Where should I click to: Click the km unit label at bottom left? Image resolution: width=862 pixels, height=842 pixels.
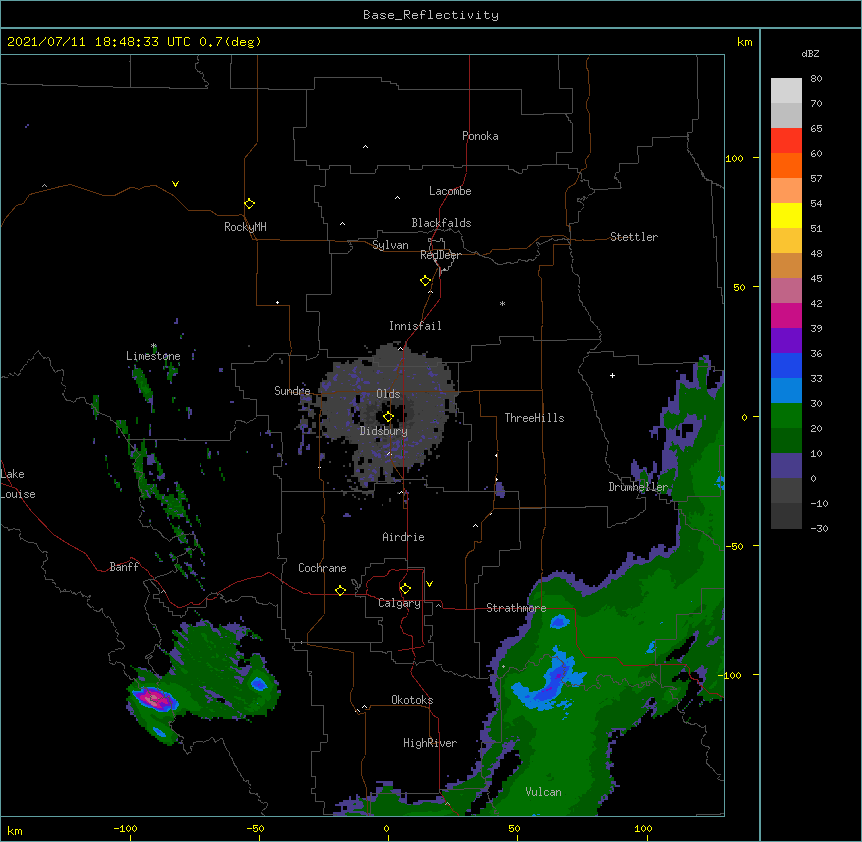coord(15,831)
